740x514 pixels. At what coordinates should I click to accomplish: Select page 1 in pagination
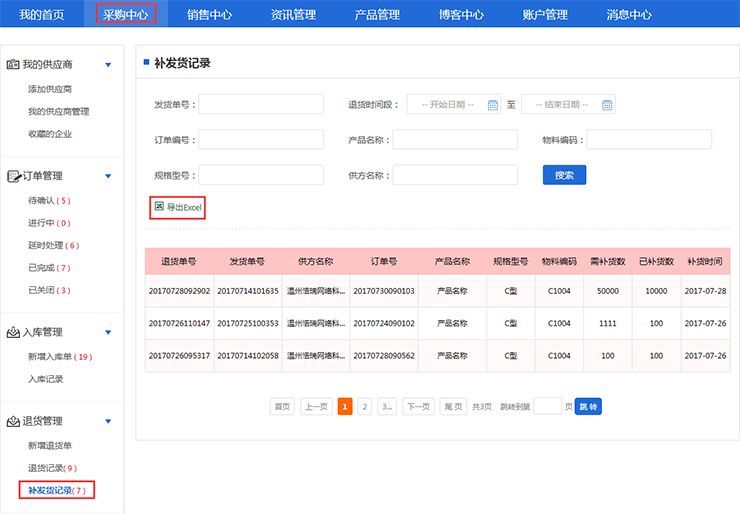(345, 406)
